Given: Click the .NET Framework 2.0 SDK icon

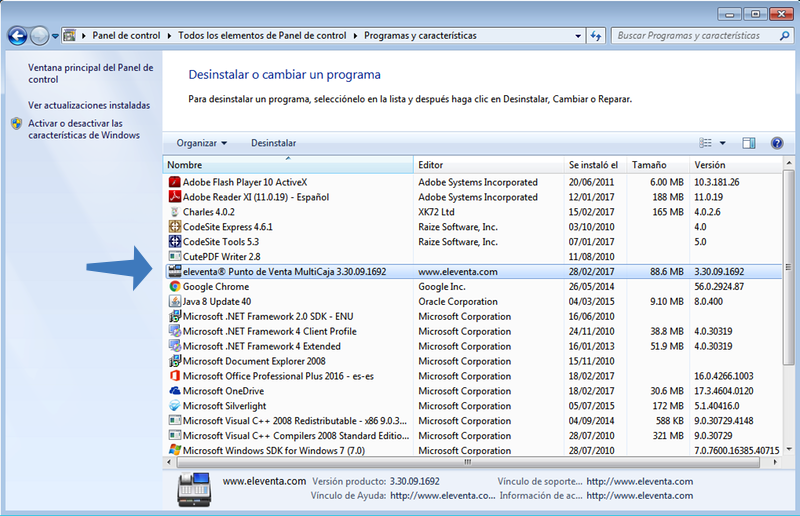Looking at the screenshot, I should pyautogui.click(x=174, y=316).
